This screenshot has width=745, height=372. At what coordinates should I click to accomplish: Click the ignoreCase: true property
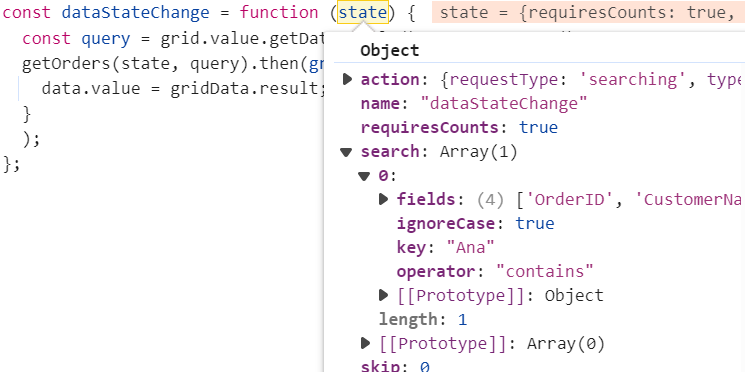476,223
